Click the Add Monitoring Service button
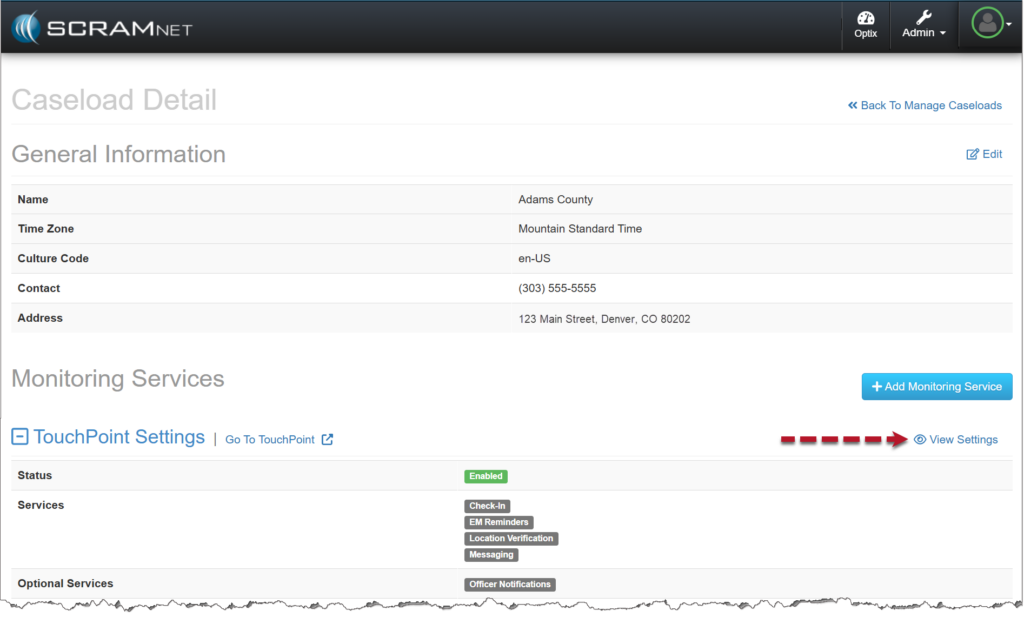1024x617 pixels. coord(937,386)
